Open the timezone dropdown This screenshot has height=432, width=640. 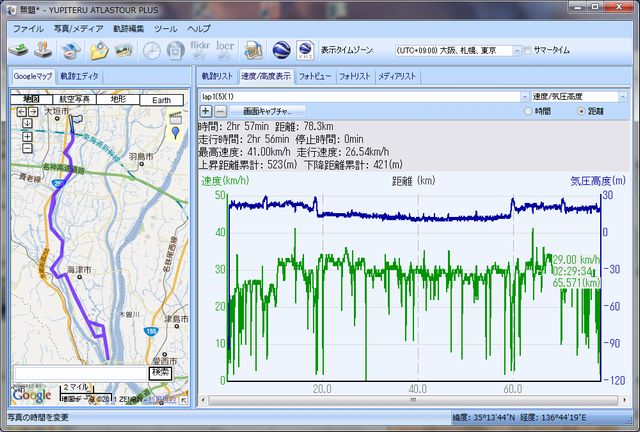click(516, 51)
